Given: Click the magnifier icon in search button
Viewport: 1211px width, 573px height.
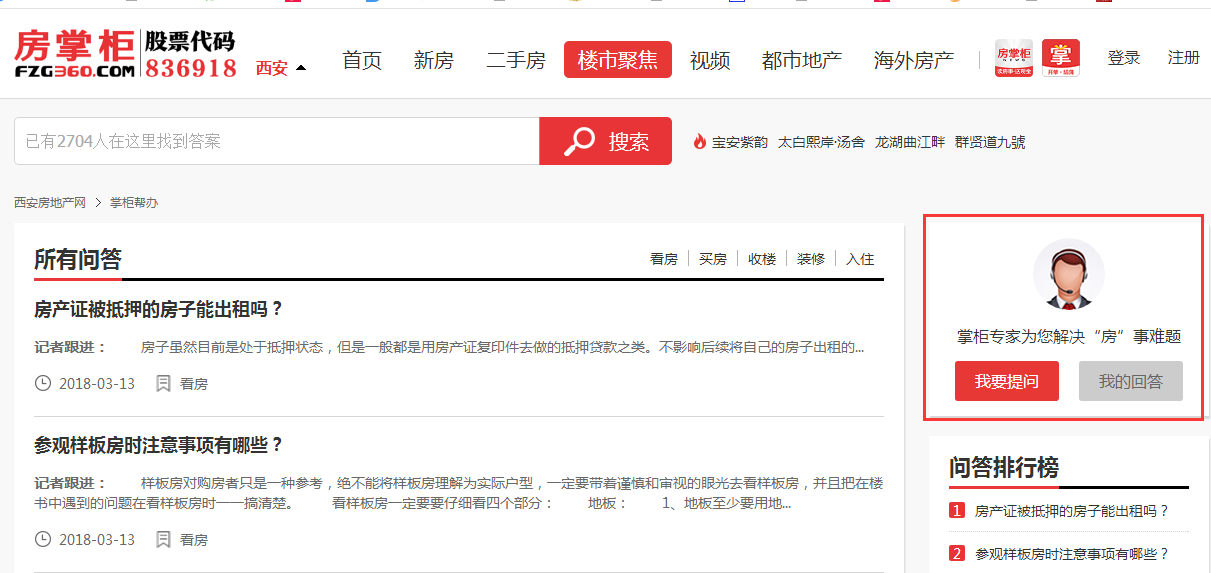Looking at the screenshot, I should [x=579, y=142].
